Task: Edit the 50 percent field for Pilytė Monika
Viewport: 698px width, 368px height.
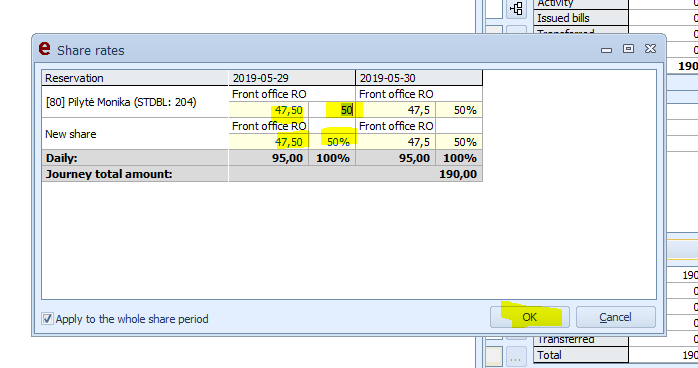Action: click(332, 110)
